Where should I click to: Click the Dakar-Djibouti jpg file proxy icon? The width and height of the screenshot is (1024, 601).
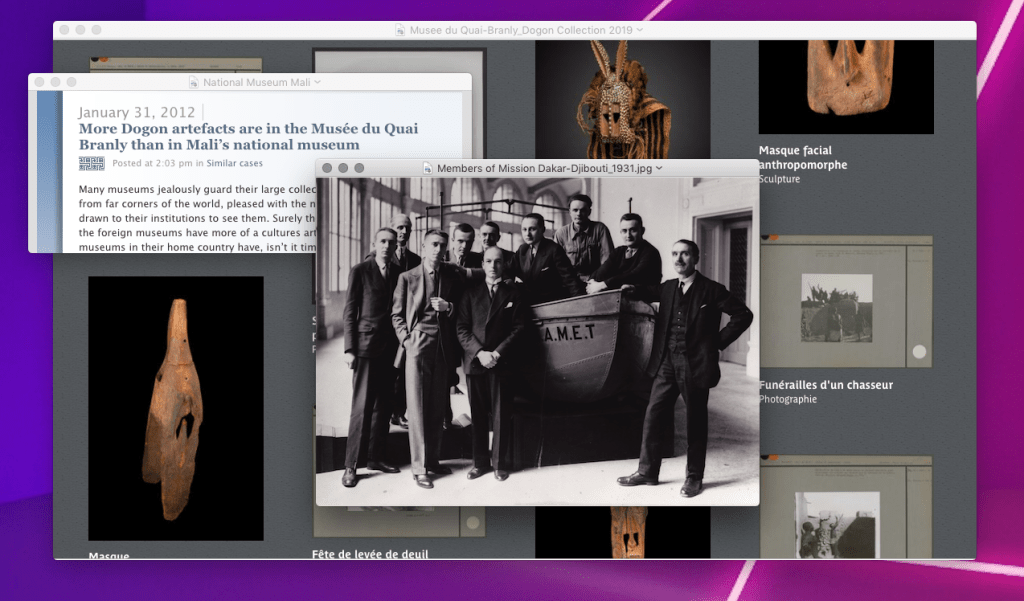tap(427, 168)
